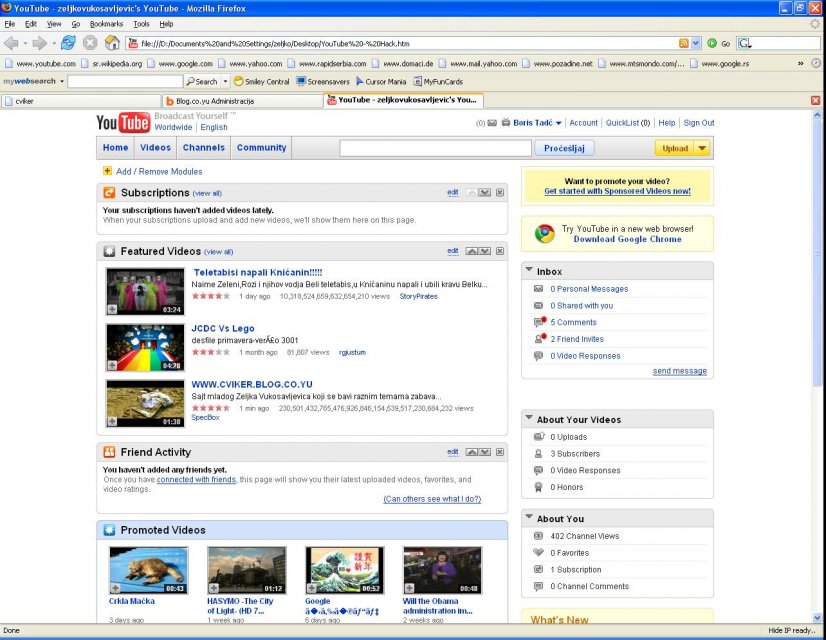Go to Firefox Home icon
This screenshot has height=640, width=826.
(x=112, y=43)
